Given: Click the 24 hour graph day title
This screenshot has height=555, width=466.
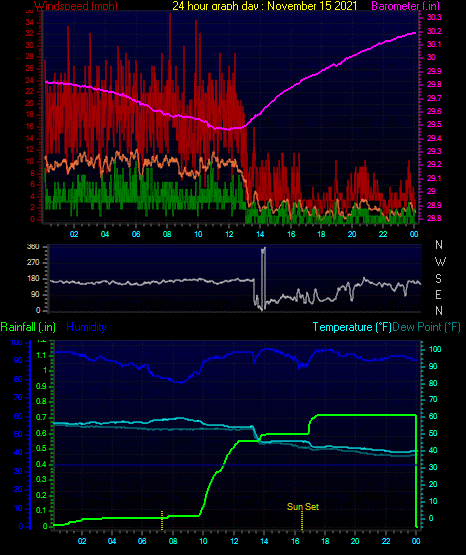Looking at the screenshot, I should (264, 5).
